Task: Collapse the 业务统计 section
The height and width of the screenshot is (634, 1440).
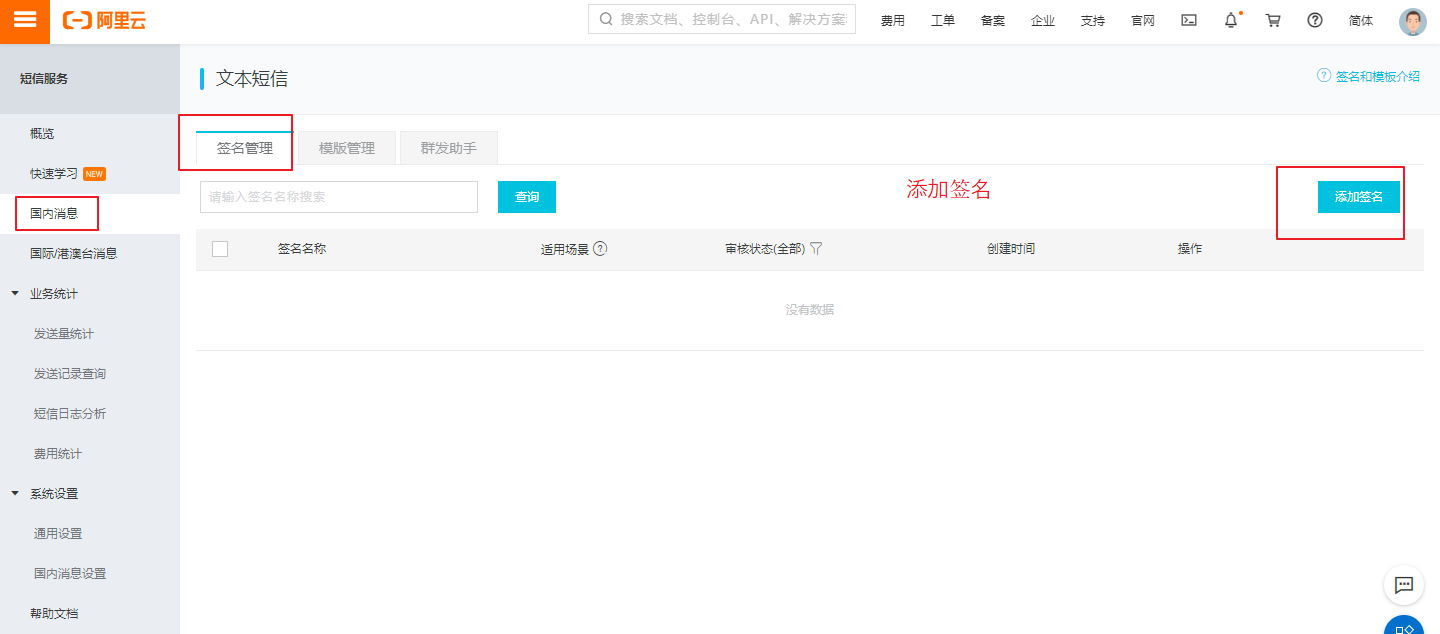Action: 15,294
